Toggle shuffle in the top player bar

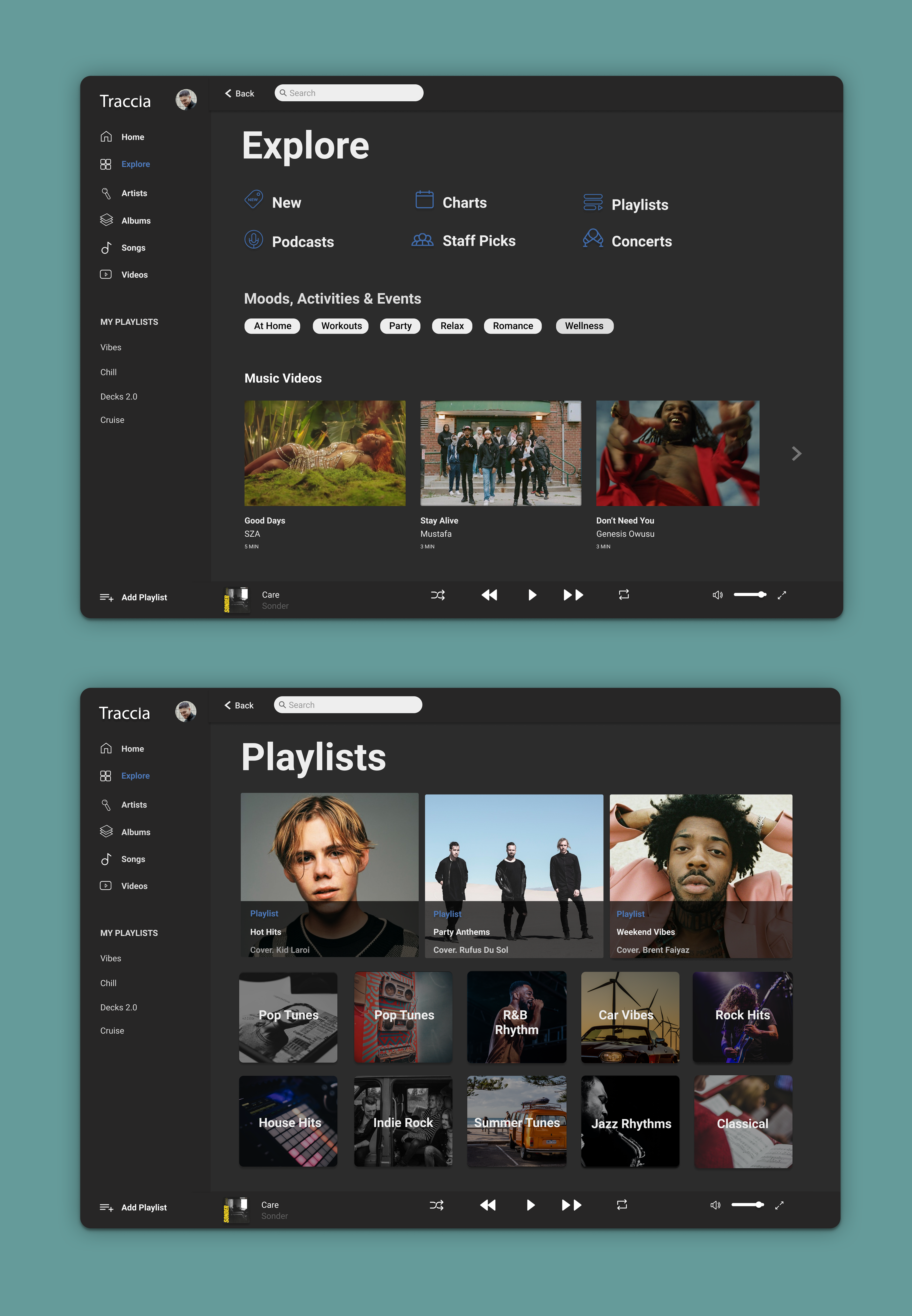tap(438, 595)
